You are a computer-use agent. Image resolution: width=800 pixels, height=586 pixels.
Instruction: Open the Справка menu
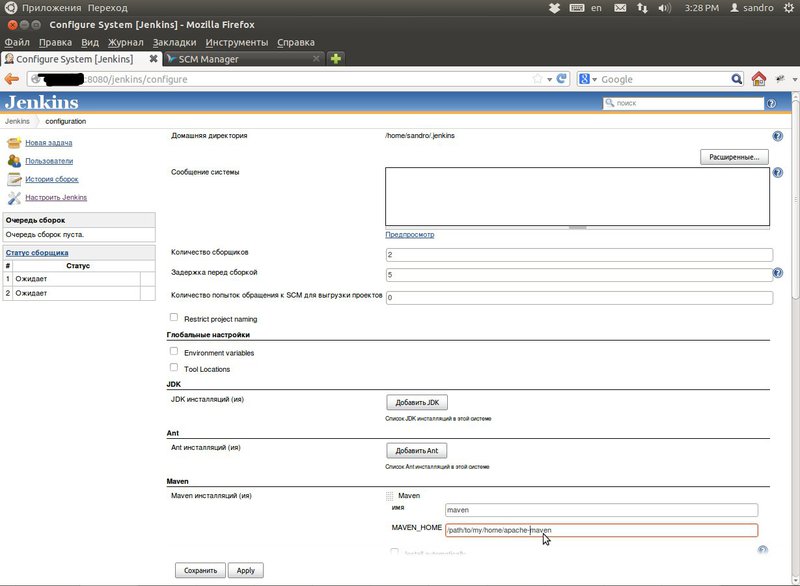tap(296, 42)
